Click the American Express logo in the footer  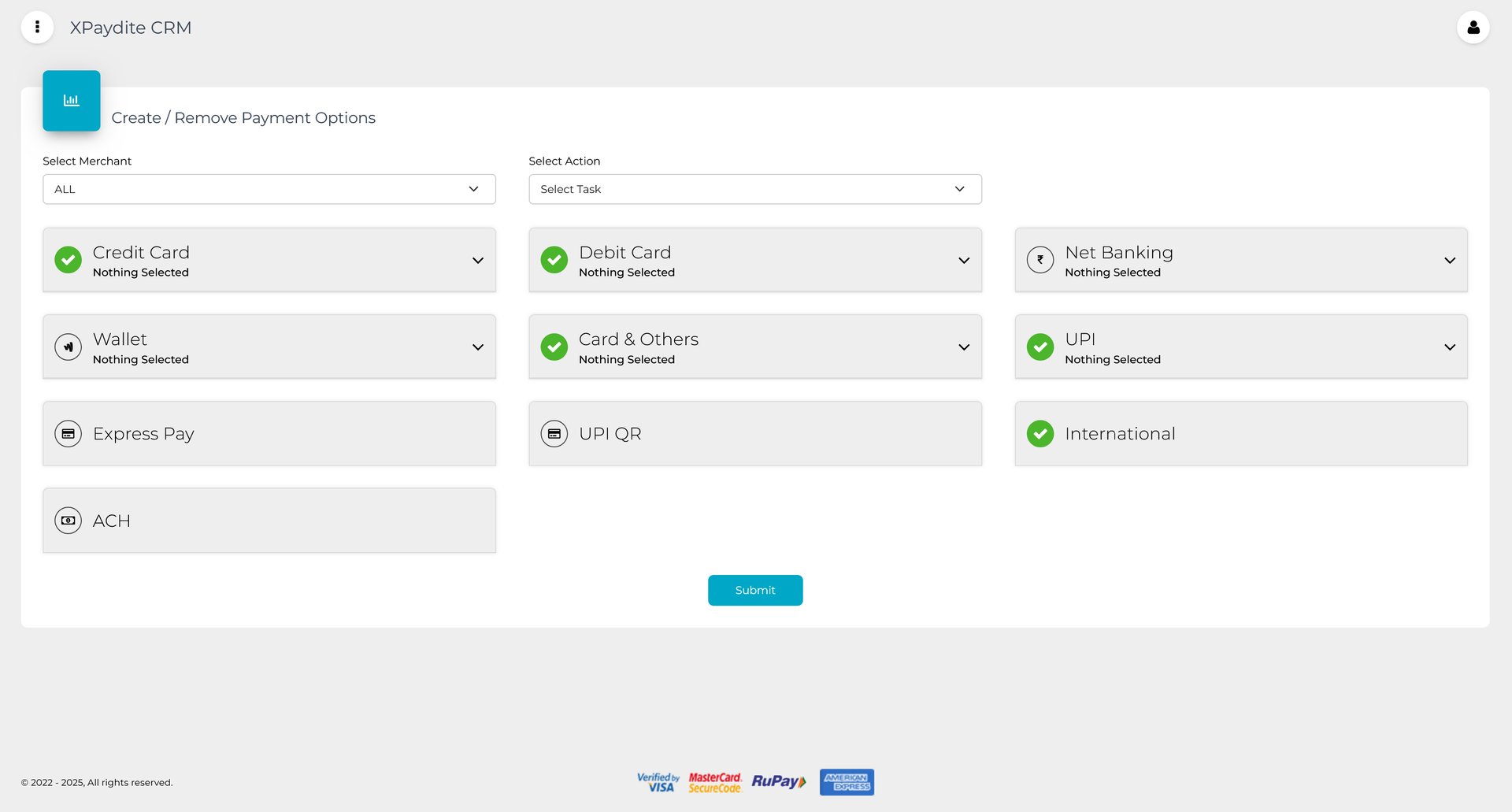846,782
